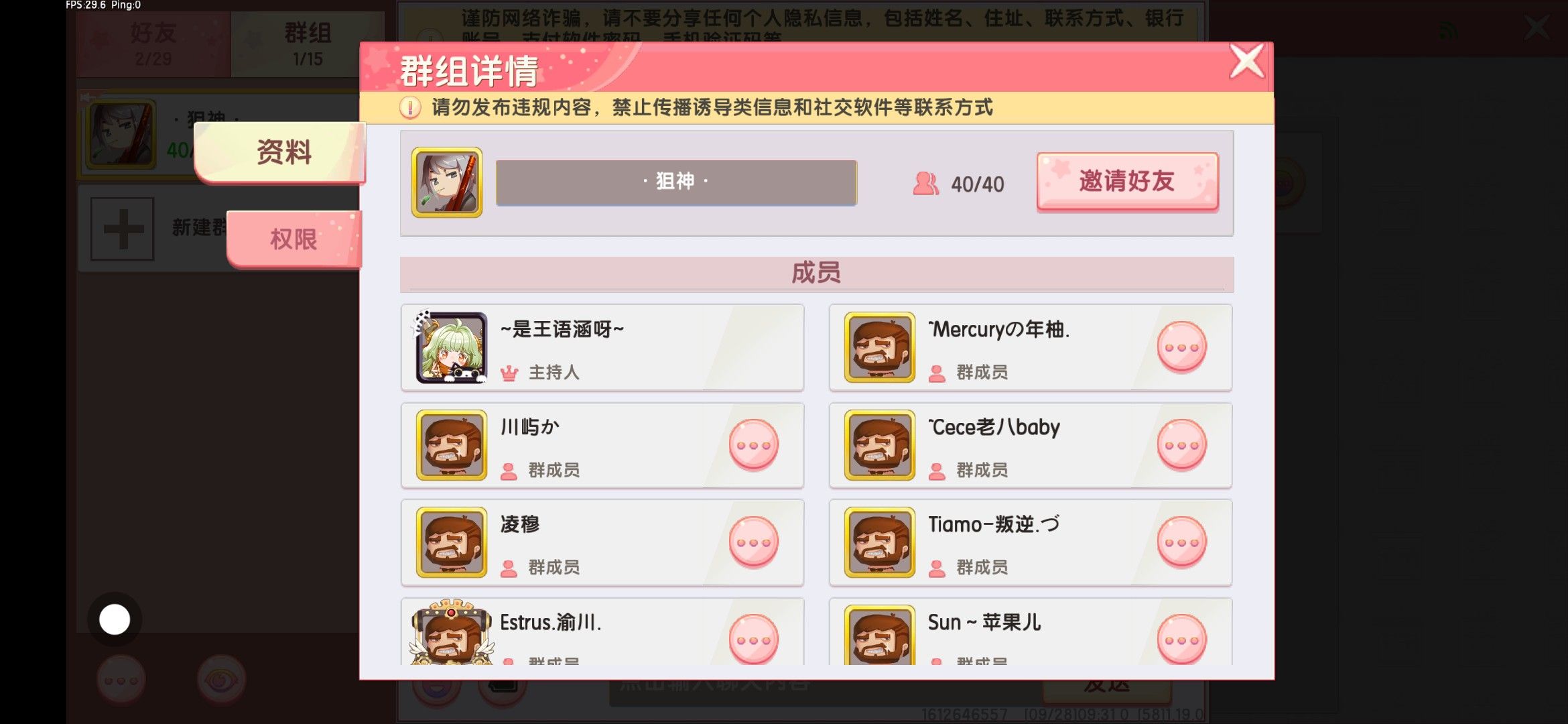This screenshot has height=724, width=1568.
Task: Toggle the eye icon at bottom left
Action: 221,680
